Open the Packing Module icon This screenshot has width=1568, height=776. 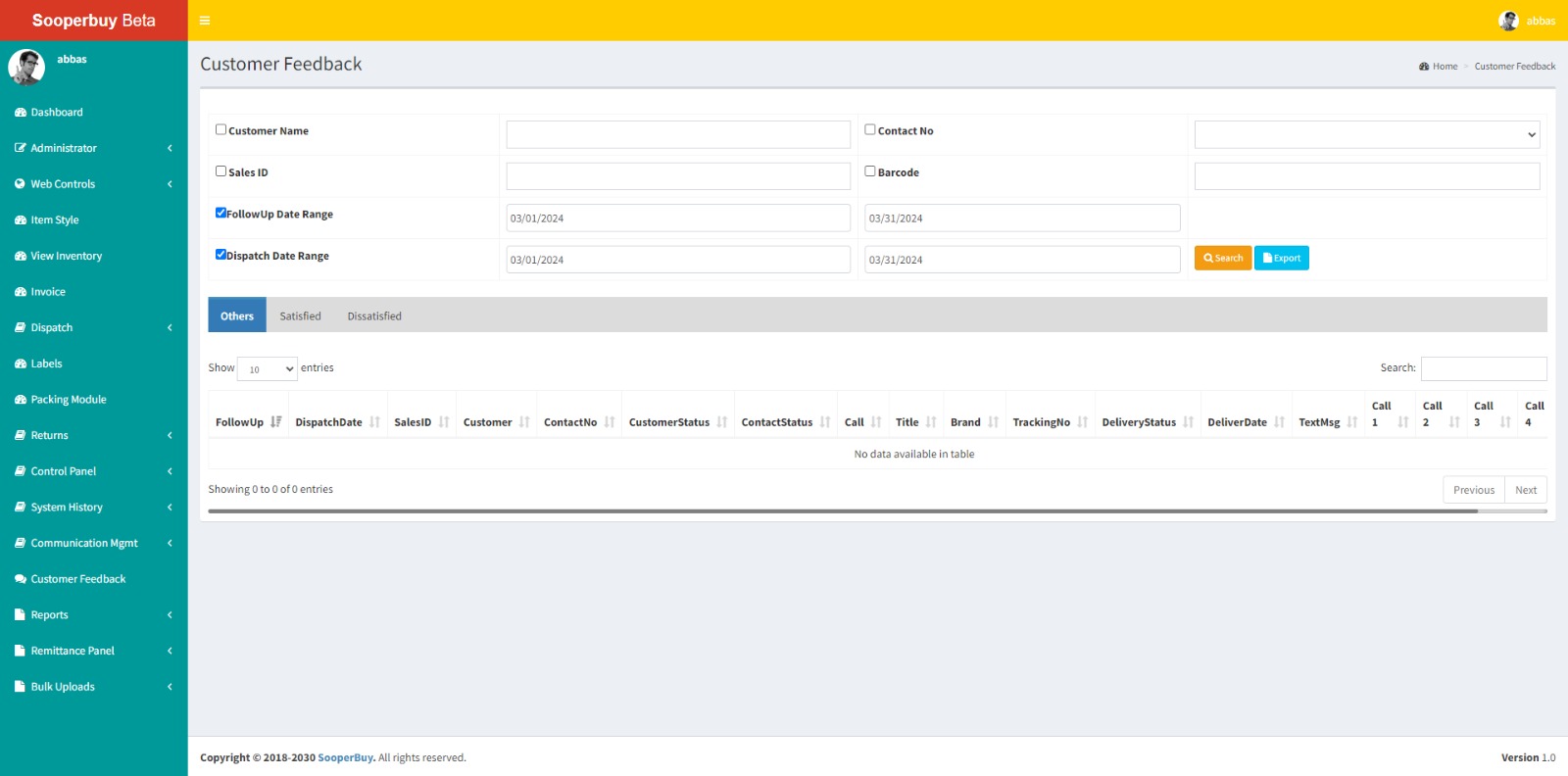(21, 400)
